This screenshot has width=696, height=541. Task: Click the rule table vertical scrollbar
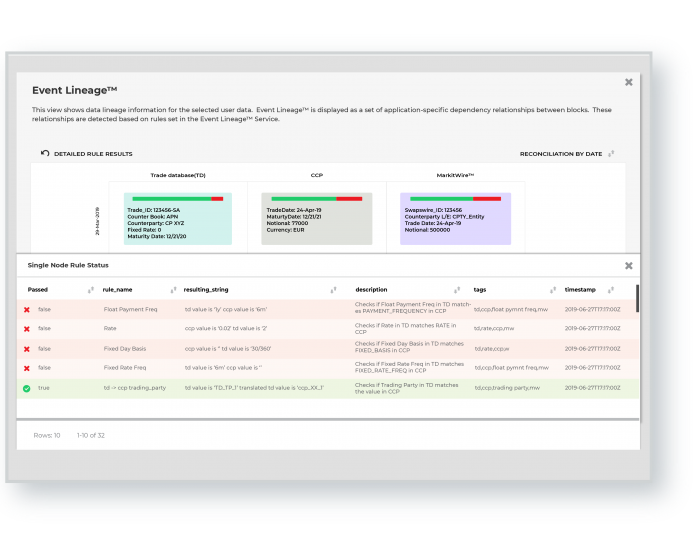pos(637,298)
